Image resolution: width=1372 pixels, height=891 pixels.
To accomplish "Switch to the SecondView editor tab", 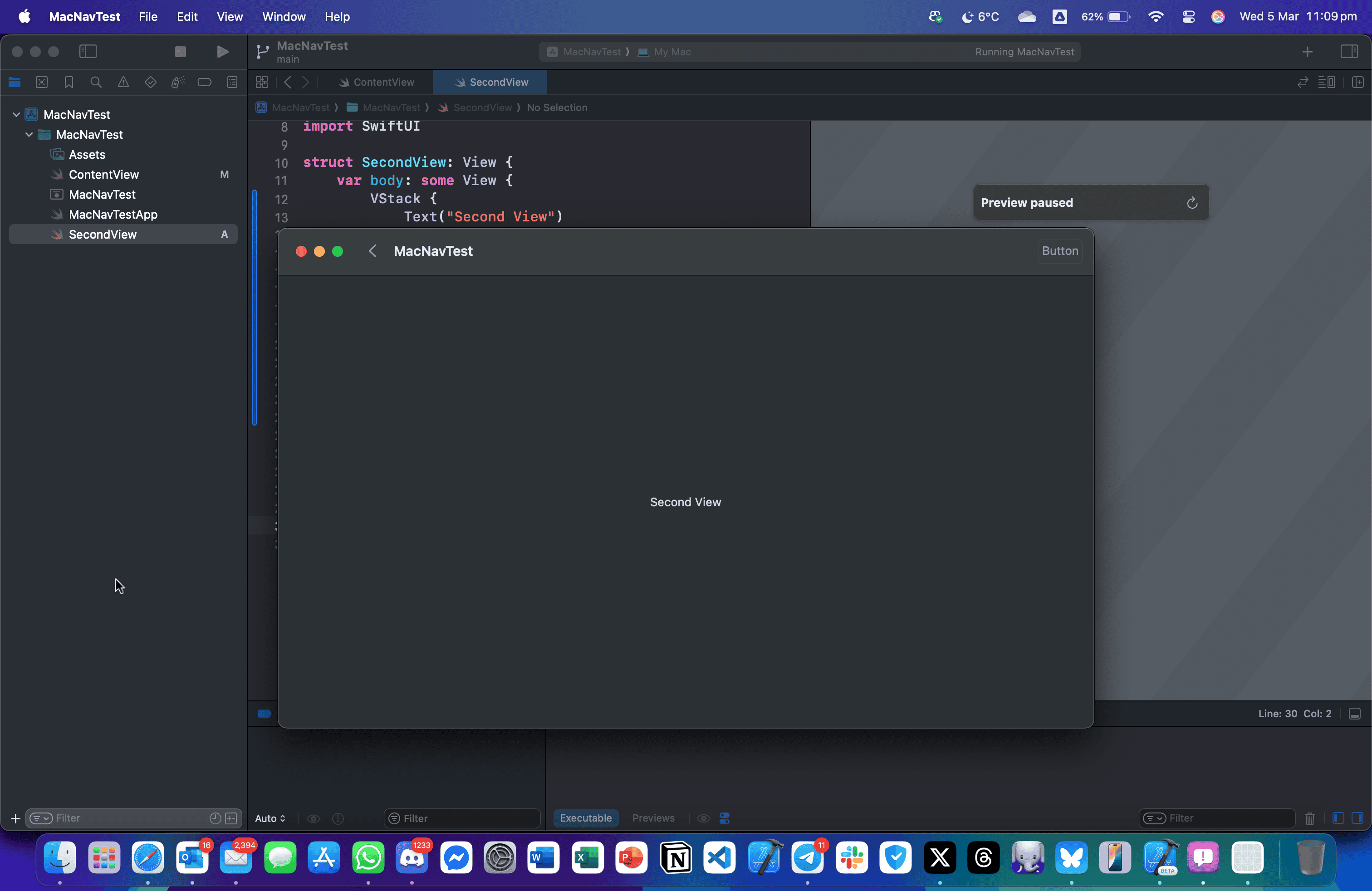I will (490, 83).
